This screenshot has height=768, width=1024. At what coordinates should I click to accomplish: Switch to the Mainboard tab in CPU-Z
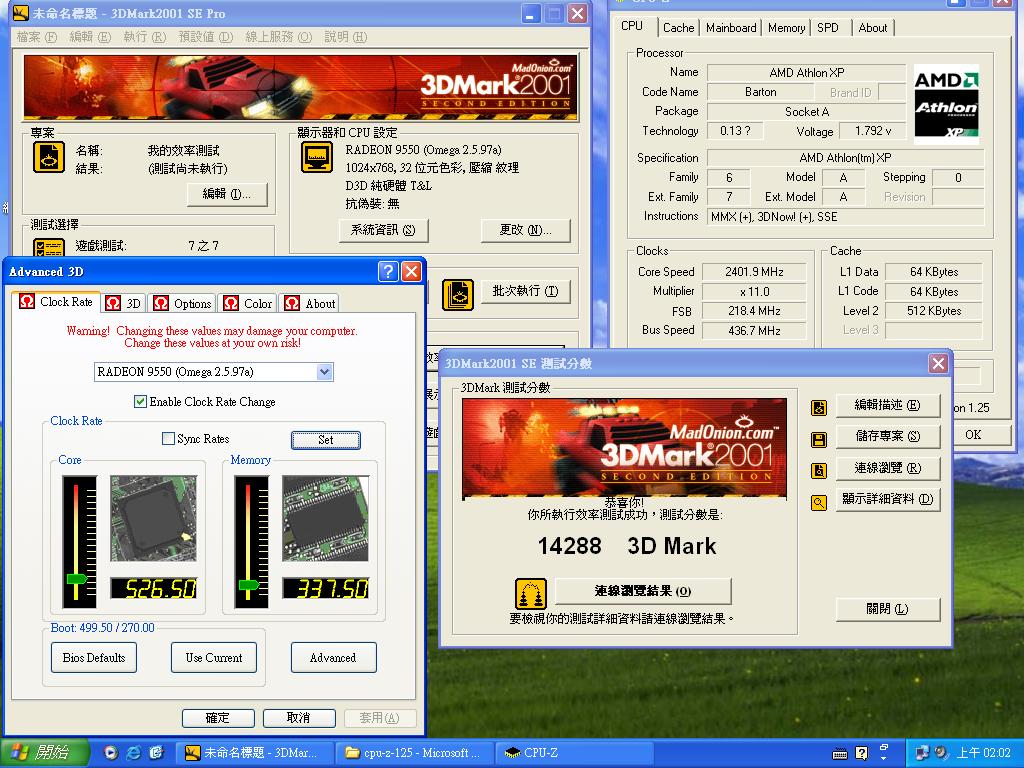point(731,28)
